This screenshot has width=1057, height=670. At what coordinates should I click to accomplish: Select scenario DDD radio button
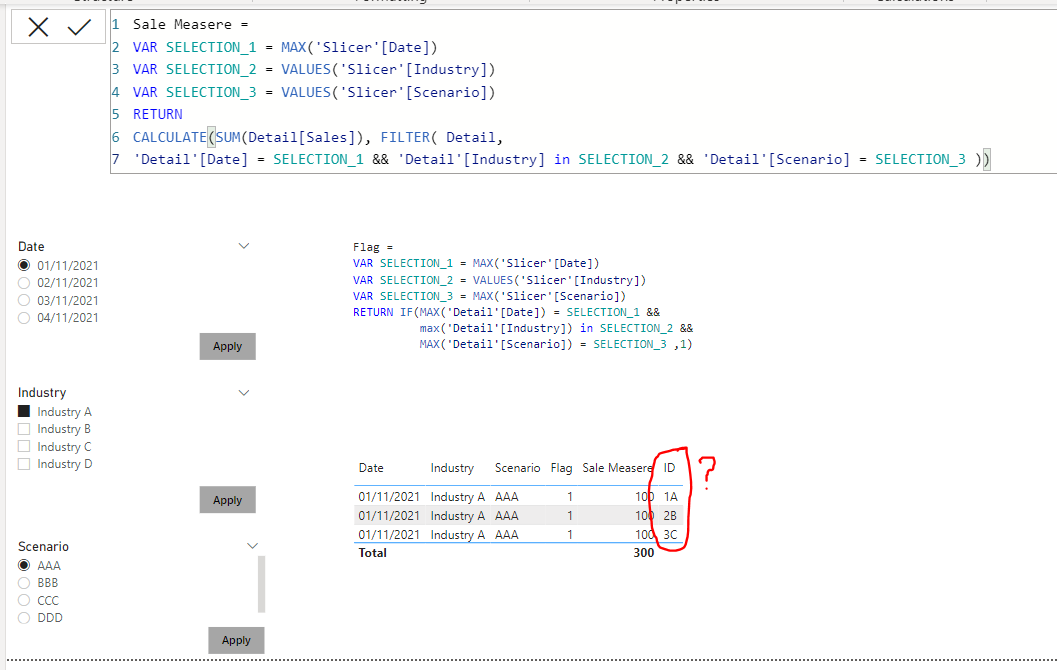tap(24, 618)
